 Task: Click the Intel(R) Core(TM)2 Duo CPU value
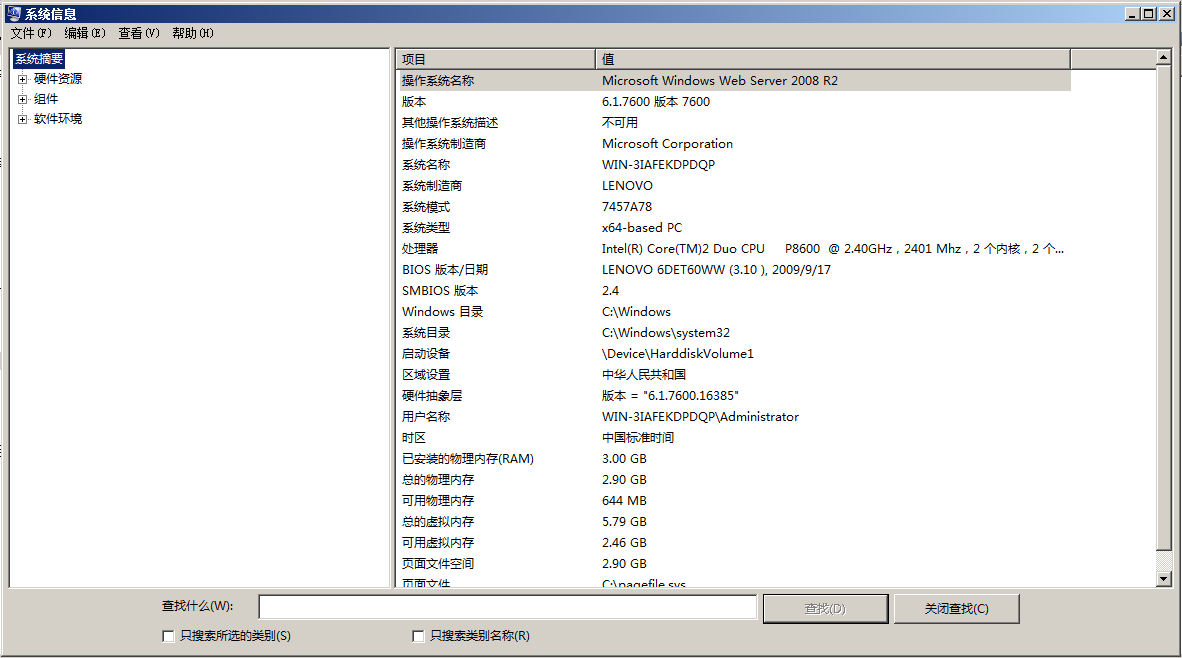(833, 249)
